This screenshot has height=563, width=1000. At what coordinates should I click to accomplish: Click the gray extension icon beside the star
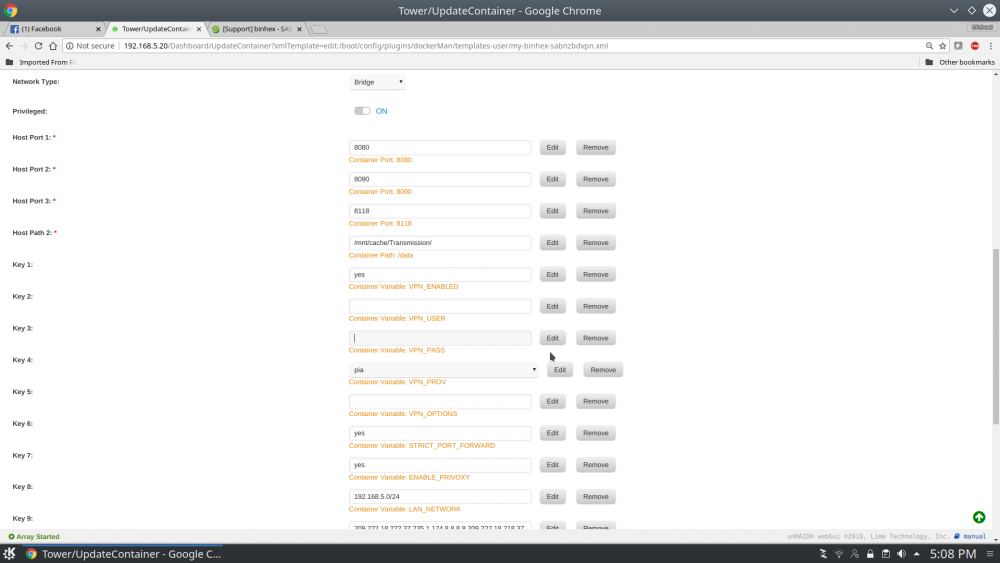pos(958,46)
